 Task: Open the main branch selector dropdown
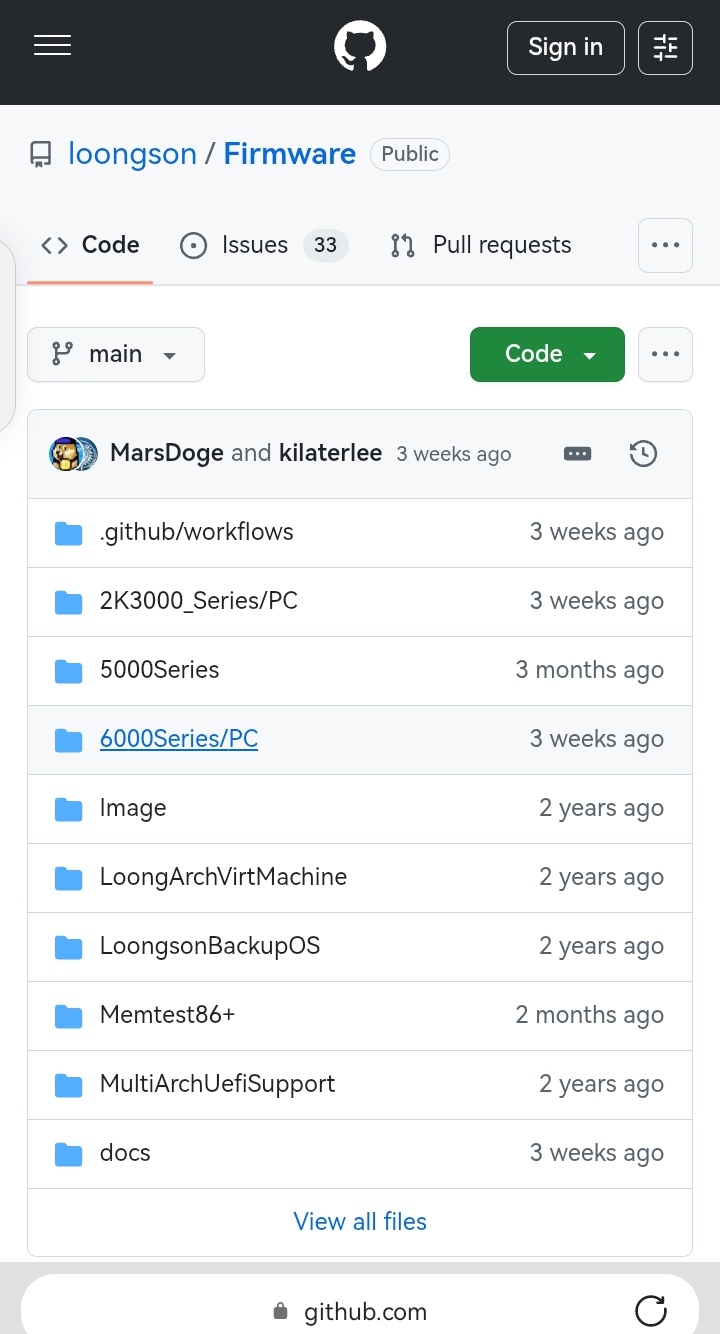pyautogui.click(x=115, y=354)
